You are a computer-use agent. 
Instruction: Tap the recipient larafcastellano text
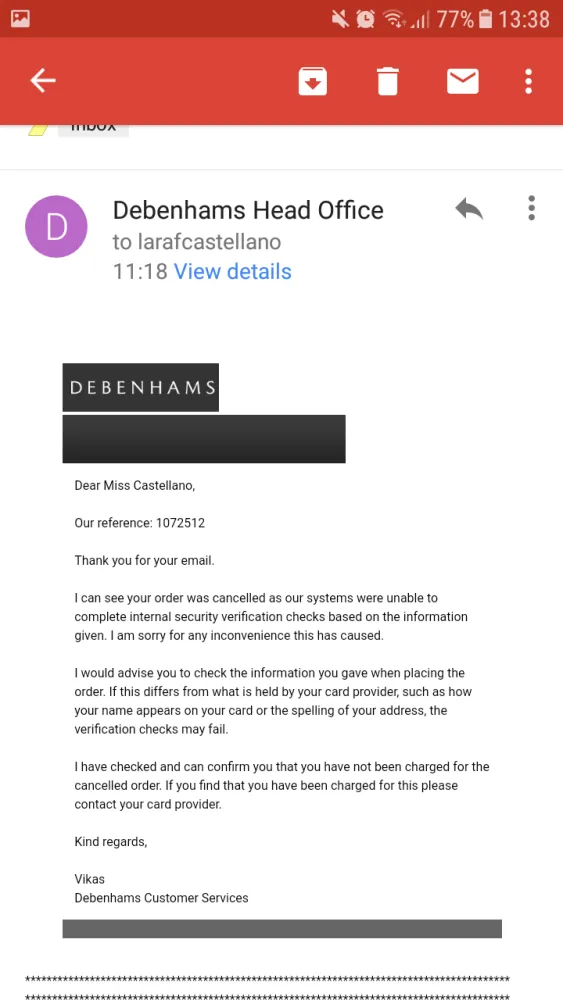point(197,242)
